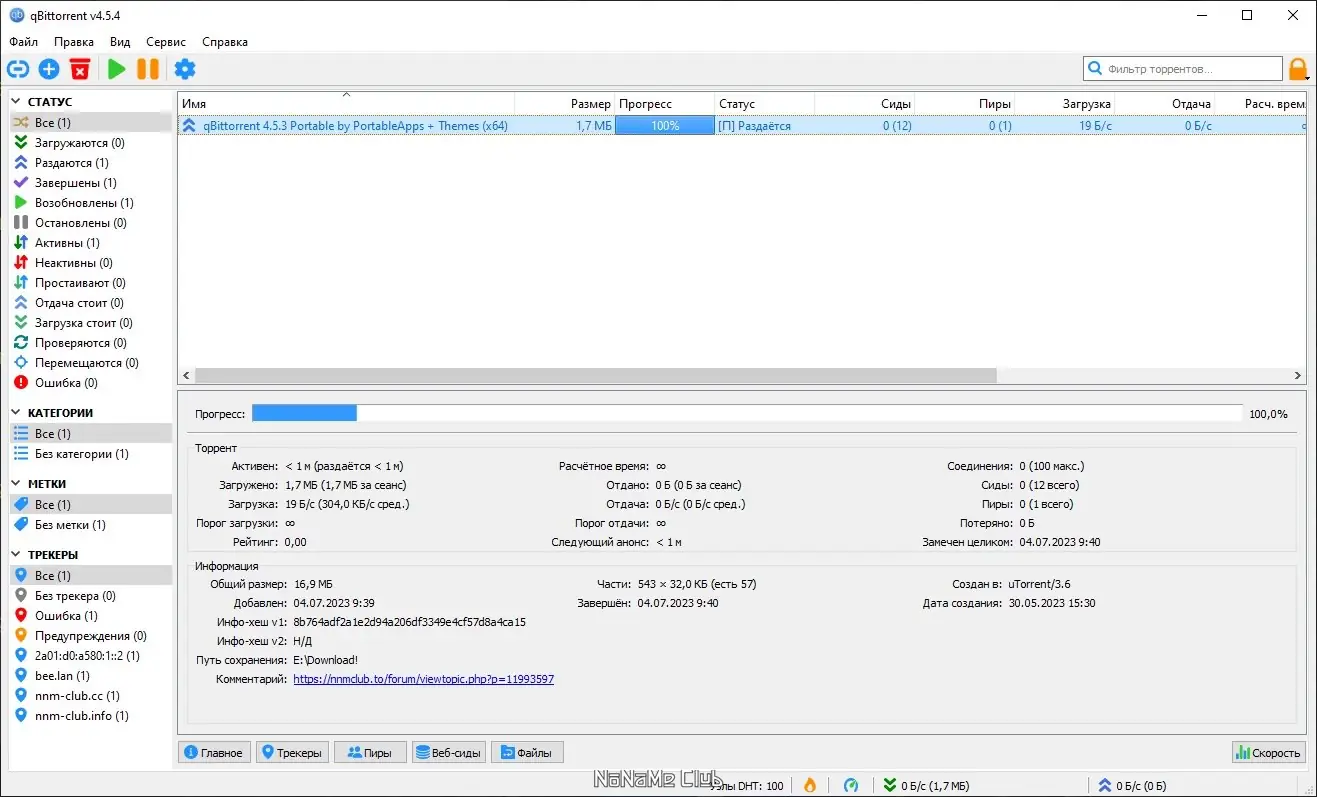
Task: Click the red delete torrent toolbar icon
Action: pos(80,69)
